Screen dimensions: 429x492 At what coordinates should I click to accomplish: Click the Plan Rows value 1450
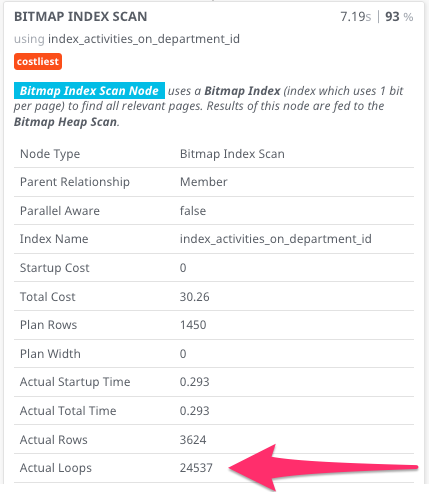click(x=193, y=325)
